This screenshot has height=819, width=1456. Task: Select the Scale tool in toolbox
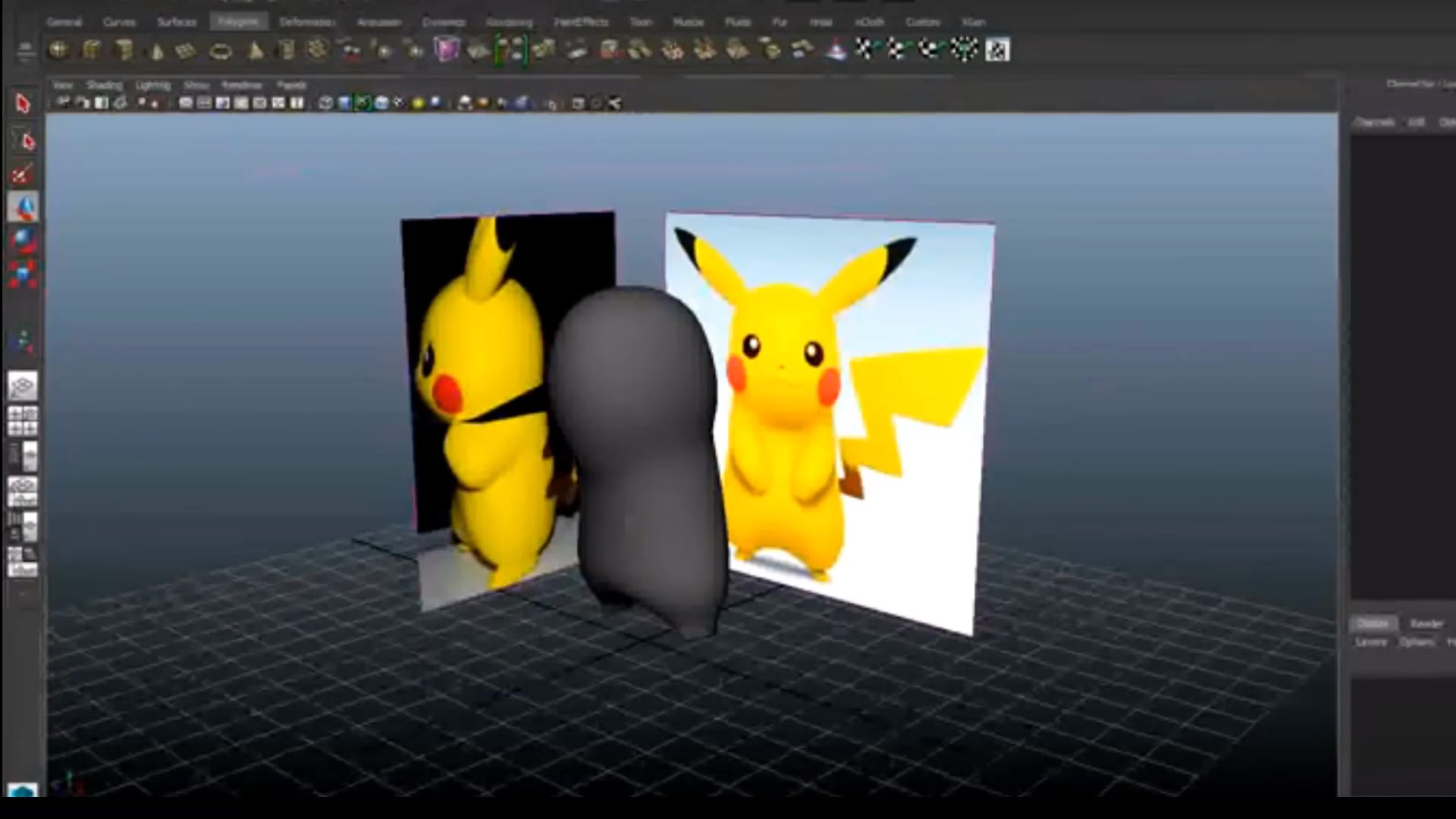pyautogui.click(x=23, y=275)
